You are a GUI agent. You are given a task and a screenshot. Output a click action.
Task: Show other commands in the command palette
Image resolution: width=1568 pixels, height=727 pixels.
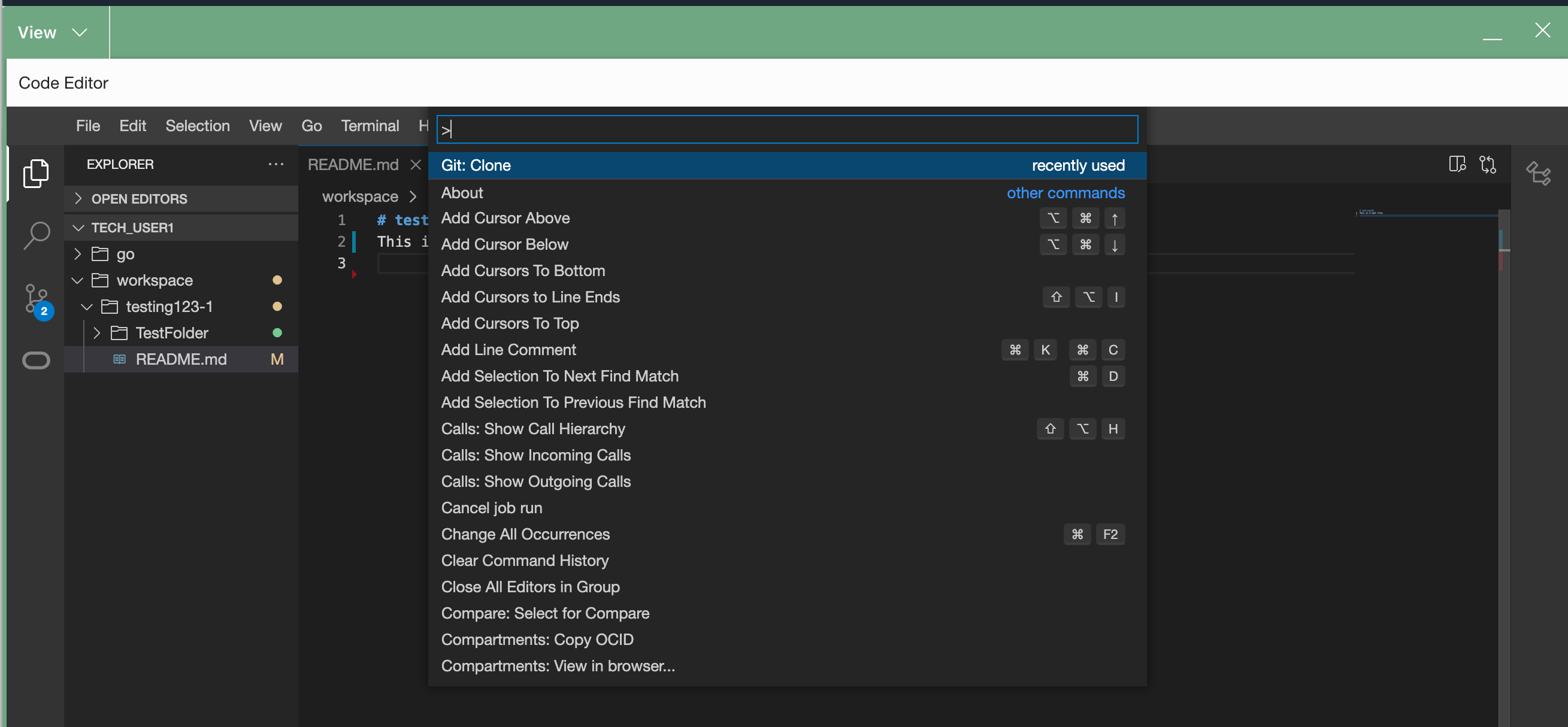tap(1065, 193)
